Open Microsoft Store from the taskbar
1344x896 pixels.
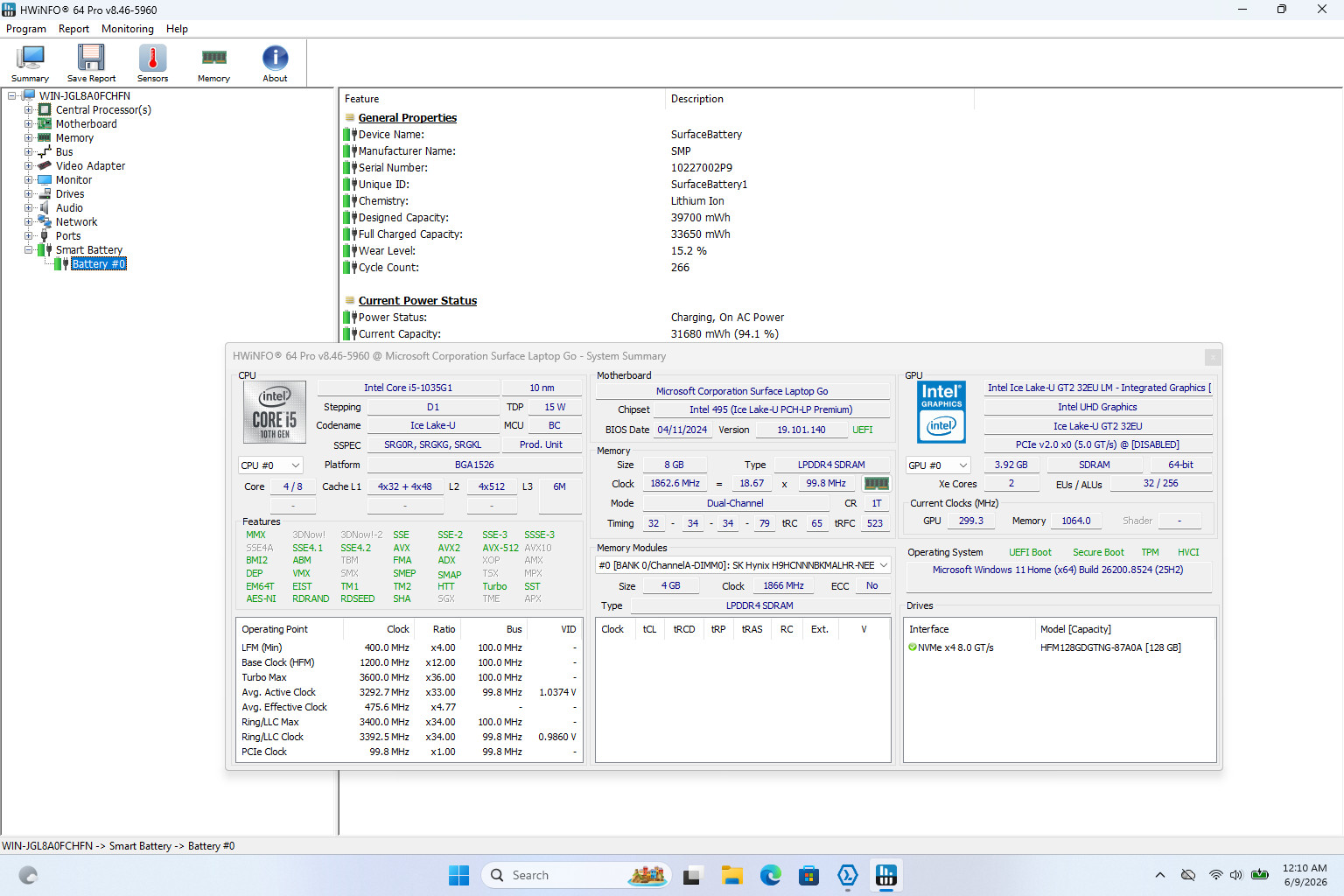coord(808,875)
